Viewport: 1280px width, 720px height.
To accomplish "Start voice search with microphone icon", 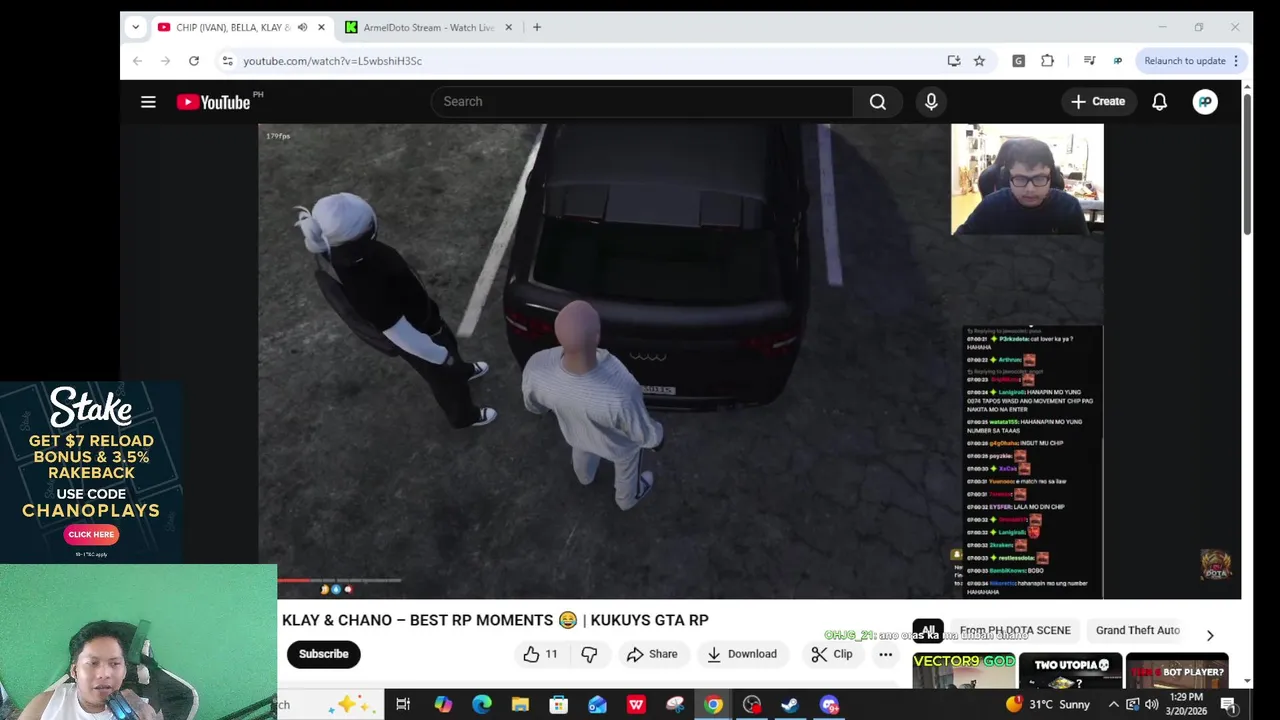I will point(931,101).
